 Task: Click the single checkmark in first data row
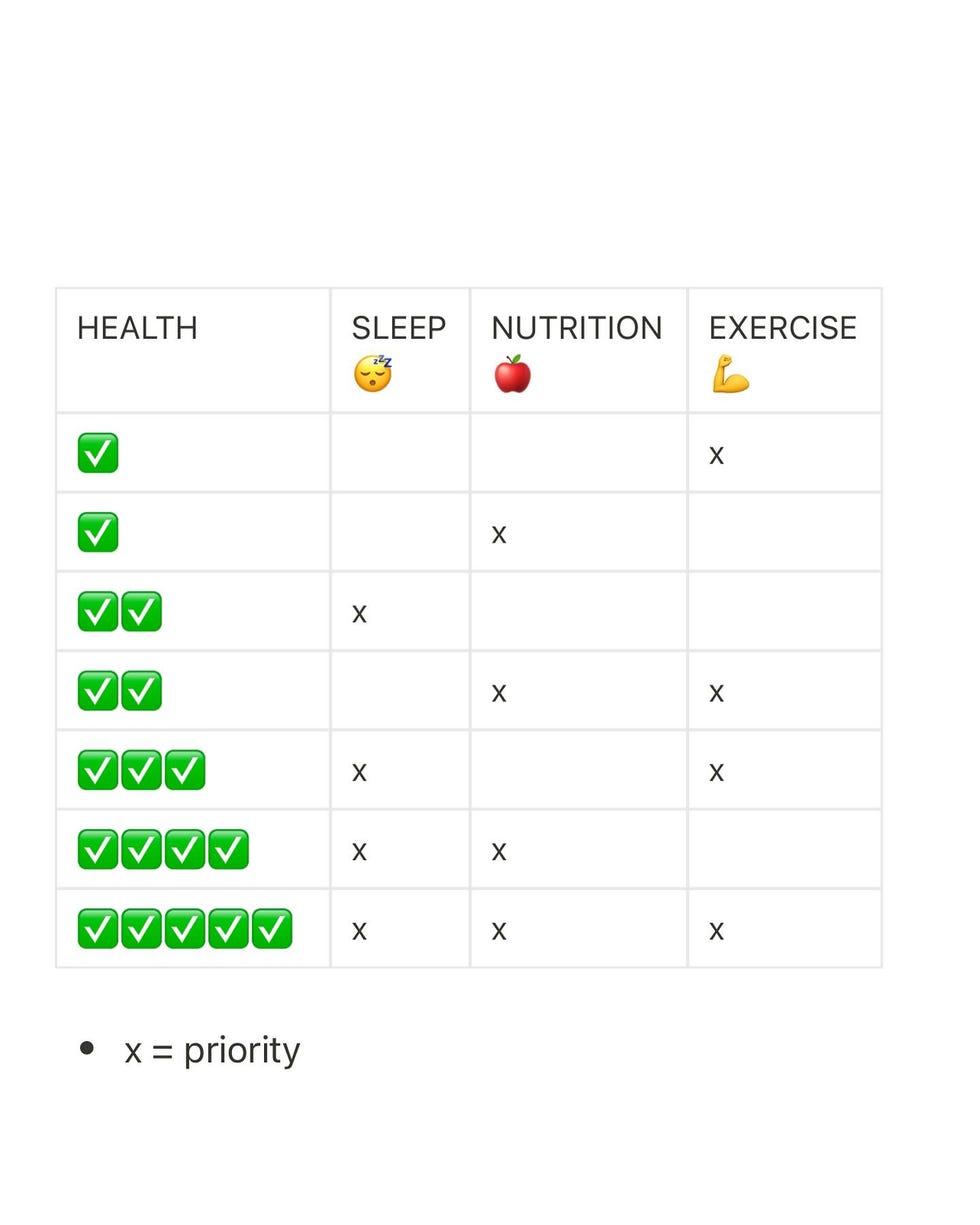click(x=98, y=453)
